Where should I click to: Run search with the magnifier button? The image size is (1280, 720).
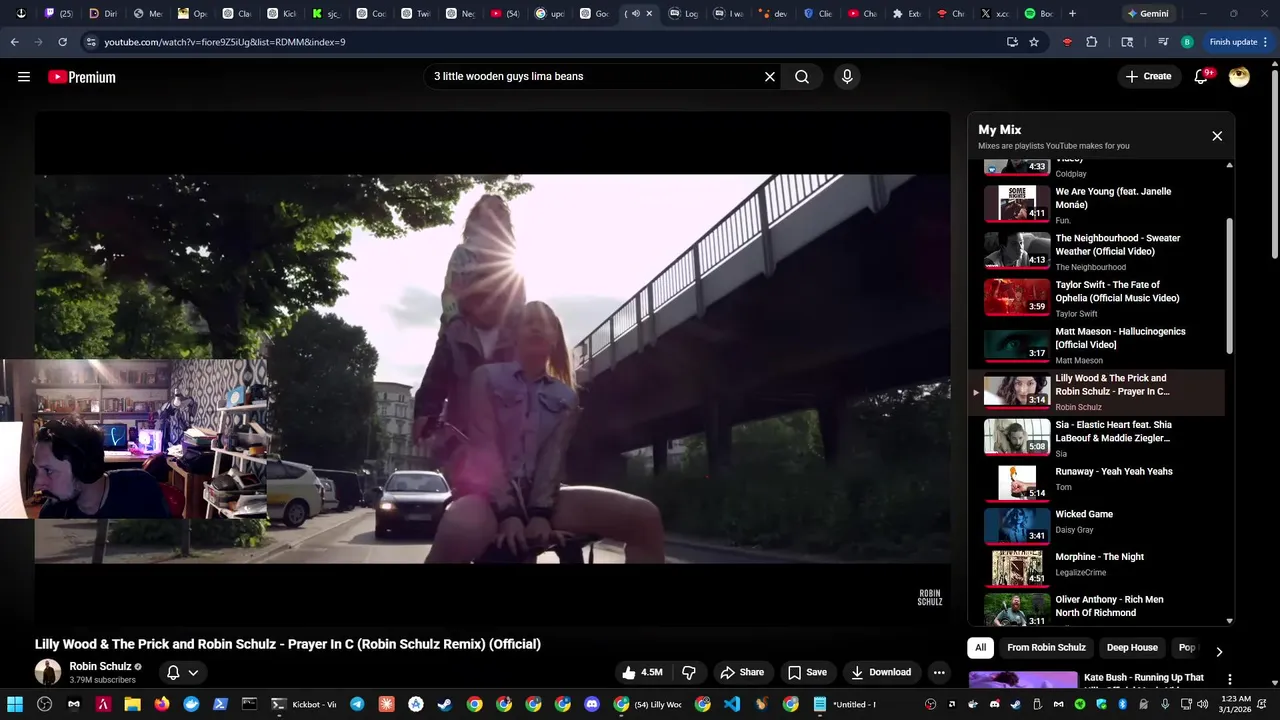click(802, 77)
